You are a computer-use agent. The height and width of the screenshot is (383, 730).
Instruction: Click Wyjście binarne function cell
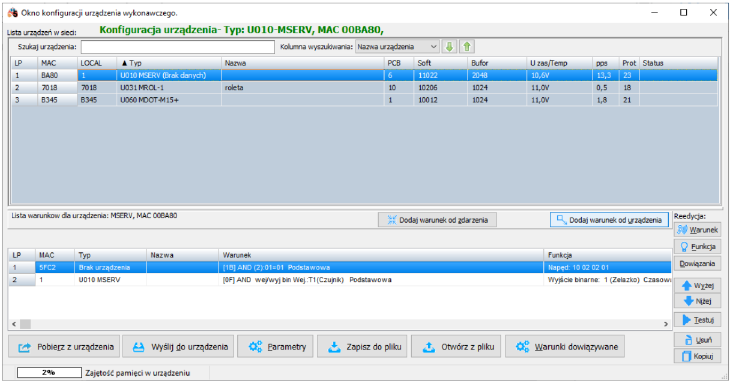(608, 280)
